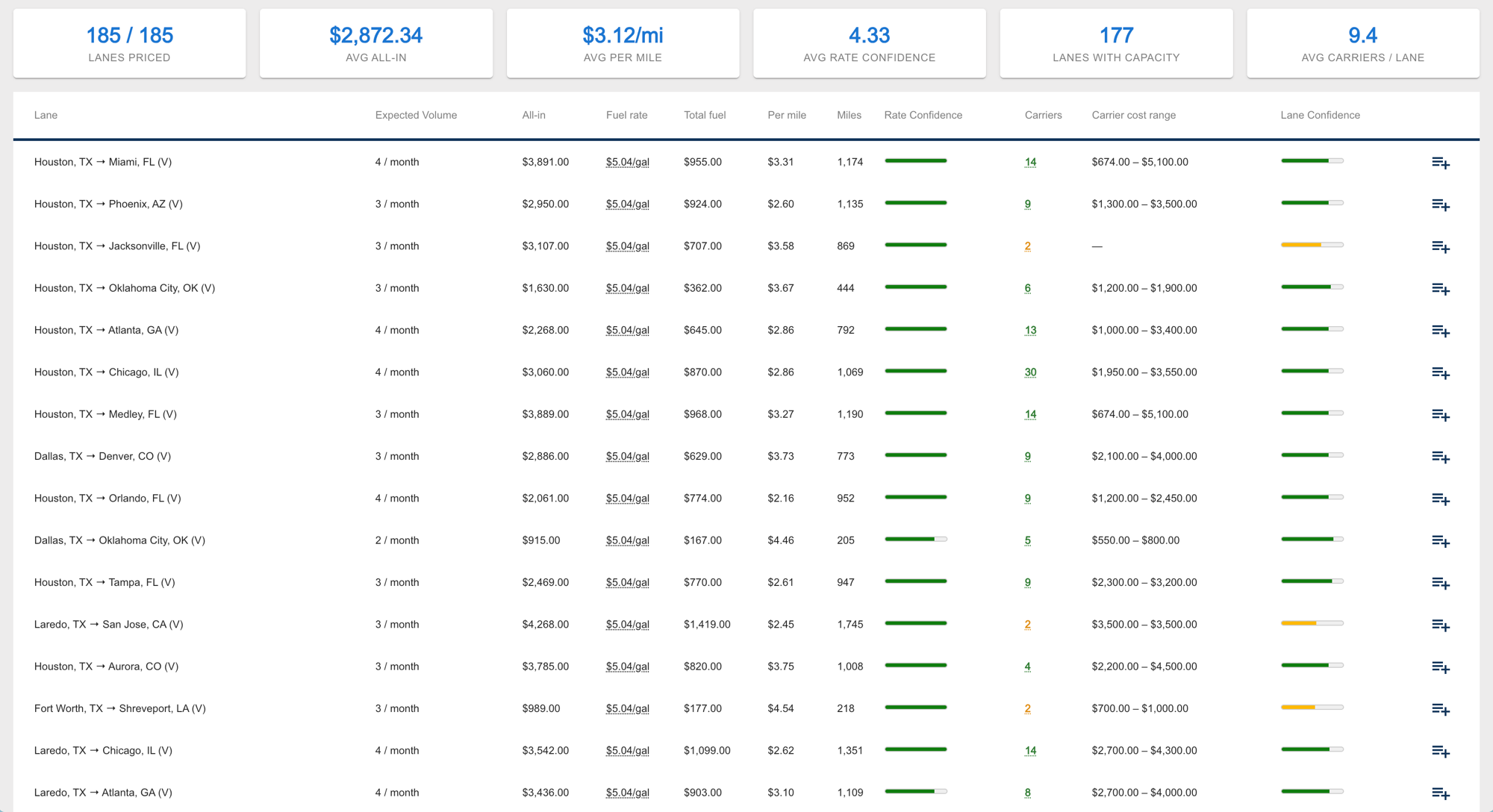1493x812 pixels.
Task: Open carrier count 13 for Houston to Atlanta
Action: 1030,330
